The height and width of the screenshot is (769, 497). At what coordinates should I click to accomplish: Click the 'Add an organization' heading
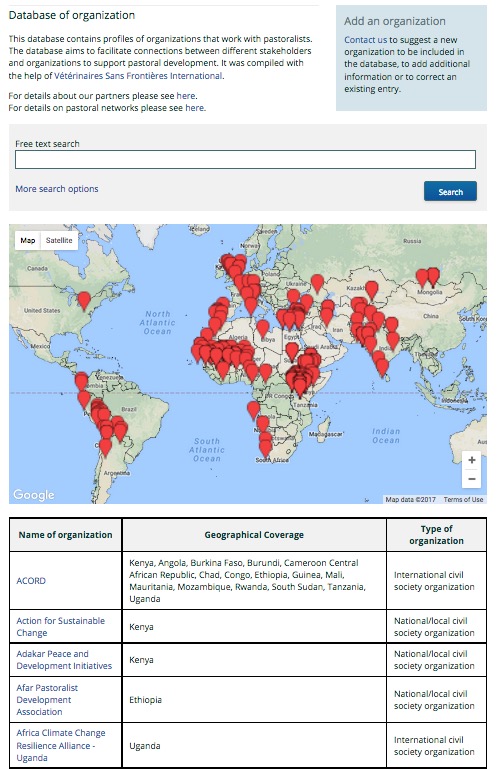(394, 21)
